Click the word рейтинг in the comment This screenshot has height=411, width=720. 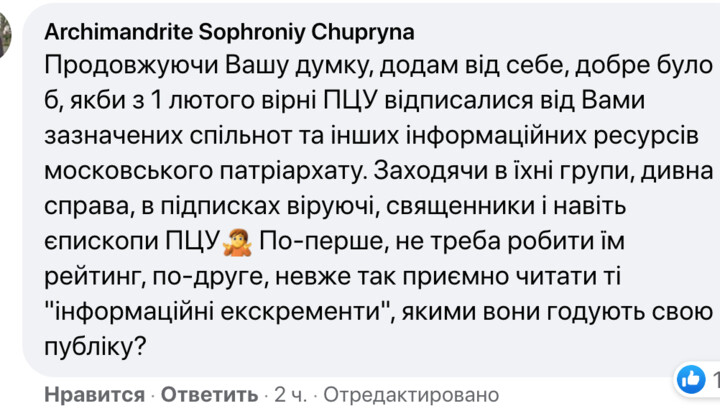coord(90,276)
